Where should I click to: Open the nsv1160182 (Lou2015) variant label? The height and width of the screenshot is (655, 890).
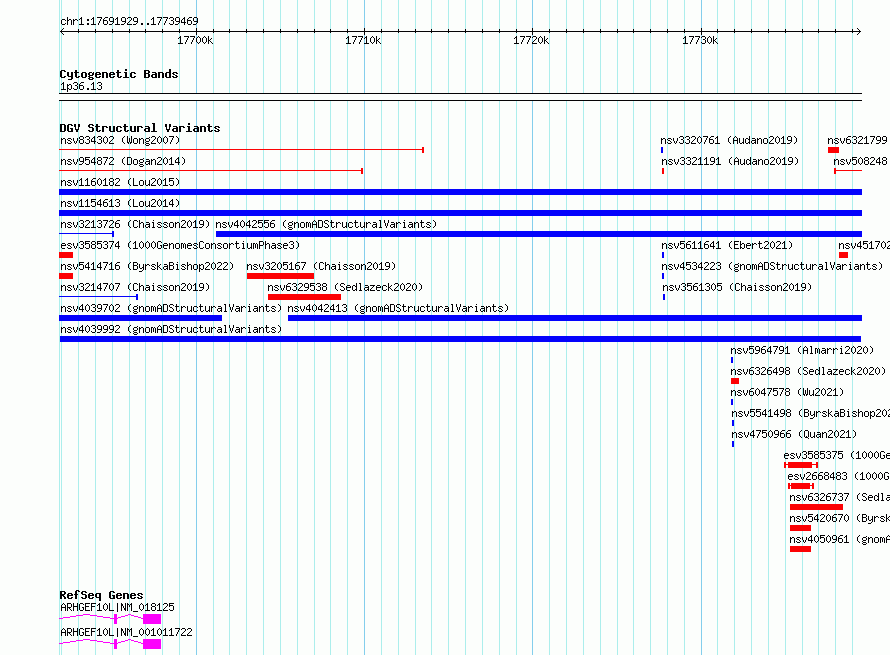click(120, 182)
